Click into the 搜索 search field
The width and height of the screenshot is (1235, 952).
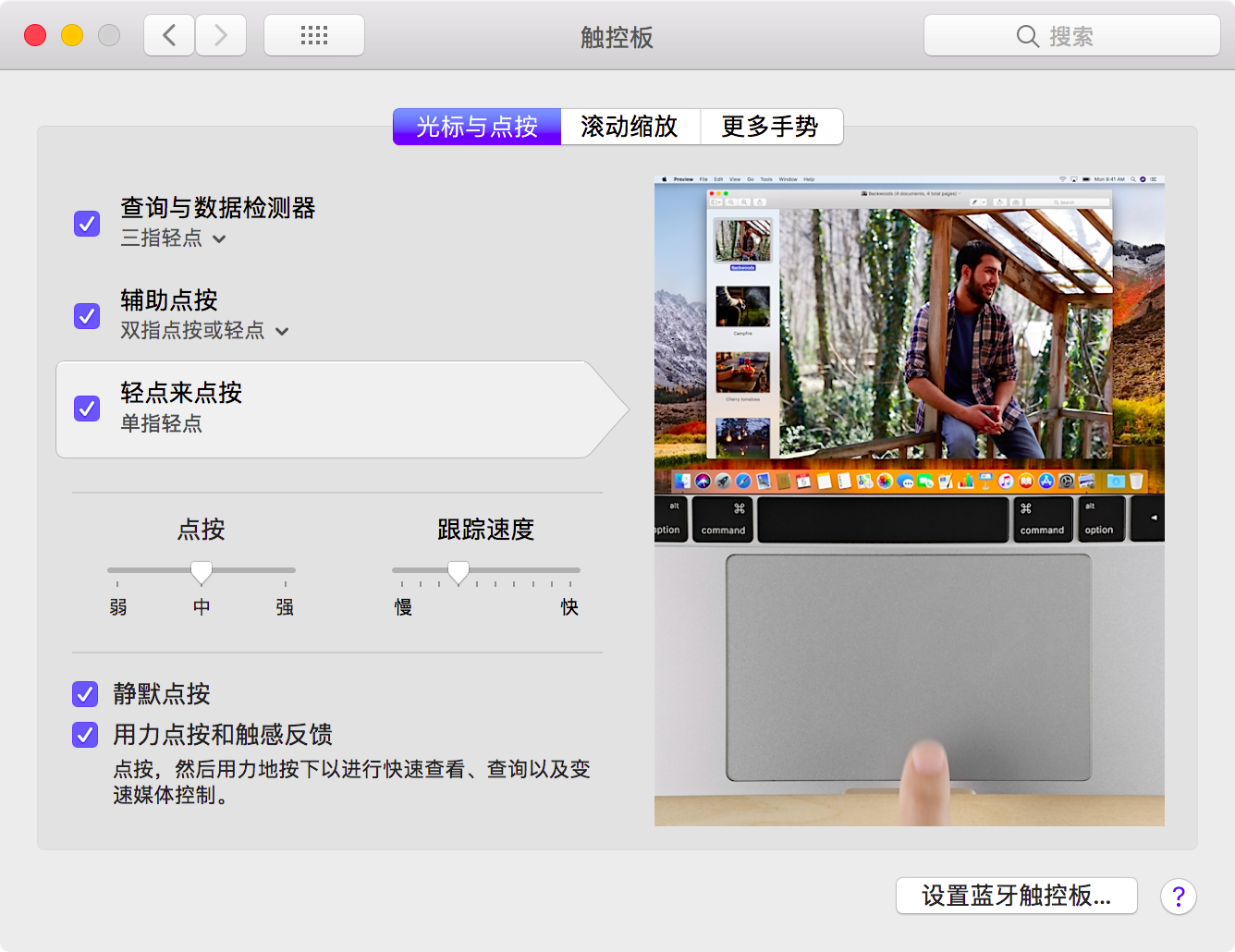click(1072, 35)
